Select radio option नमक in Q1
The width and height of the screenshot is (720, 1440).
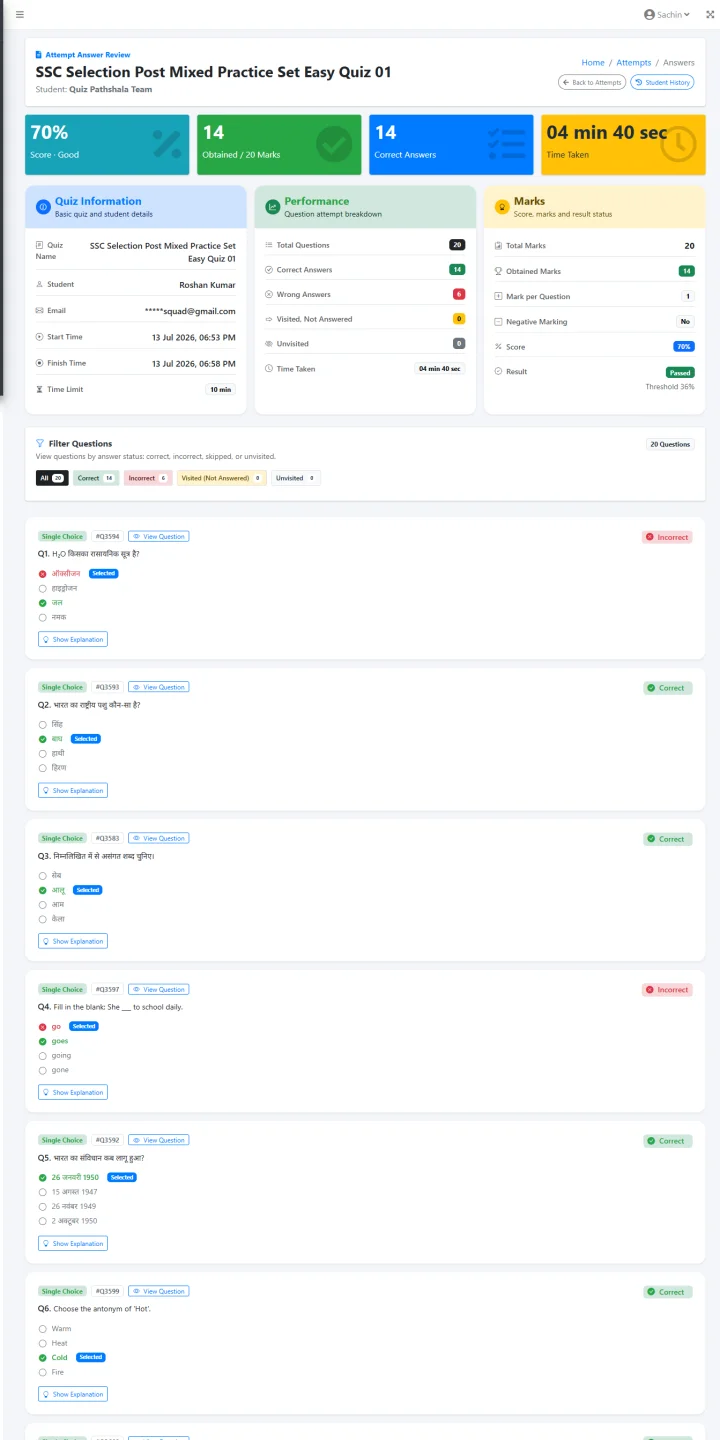(42, 617)
